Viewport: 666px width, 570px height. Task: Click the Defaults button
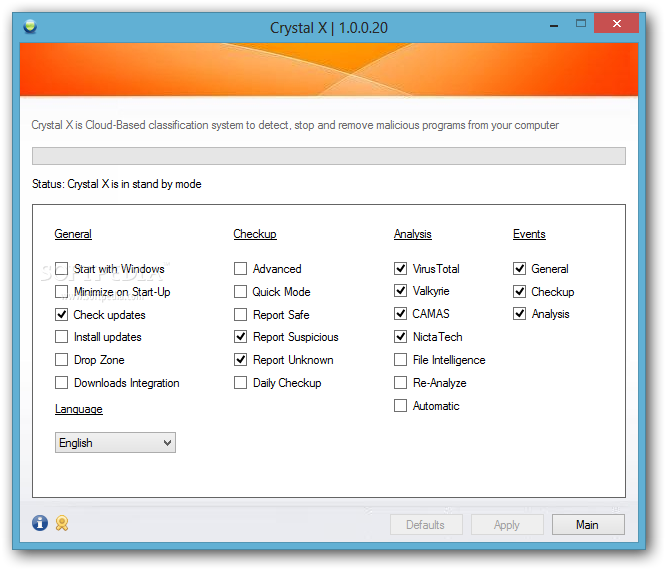click(426, 525)
